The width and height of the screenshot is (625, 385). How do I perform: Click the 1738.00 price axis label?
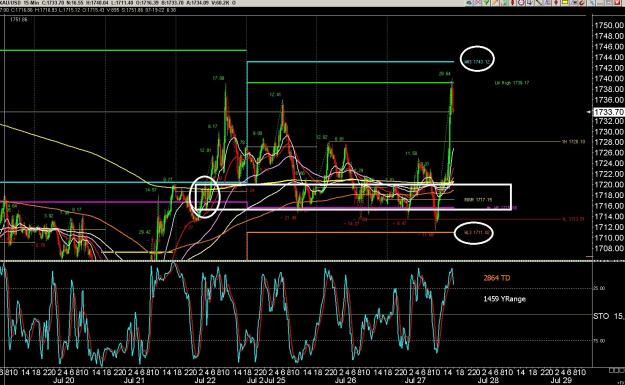(609, 89)
